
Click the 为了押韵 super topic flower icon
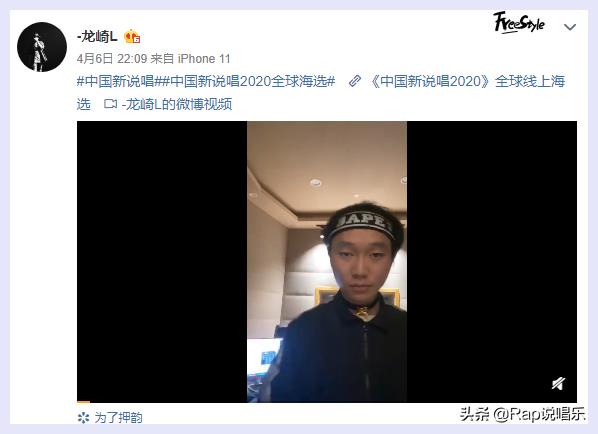[83, 418]
